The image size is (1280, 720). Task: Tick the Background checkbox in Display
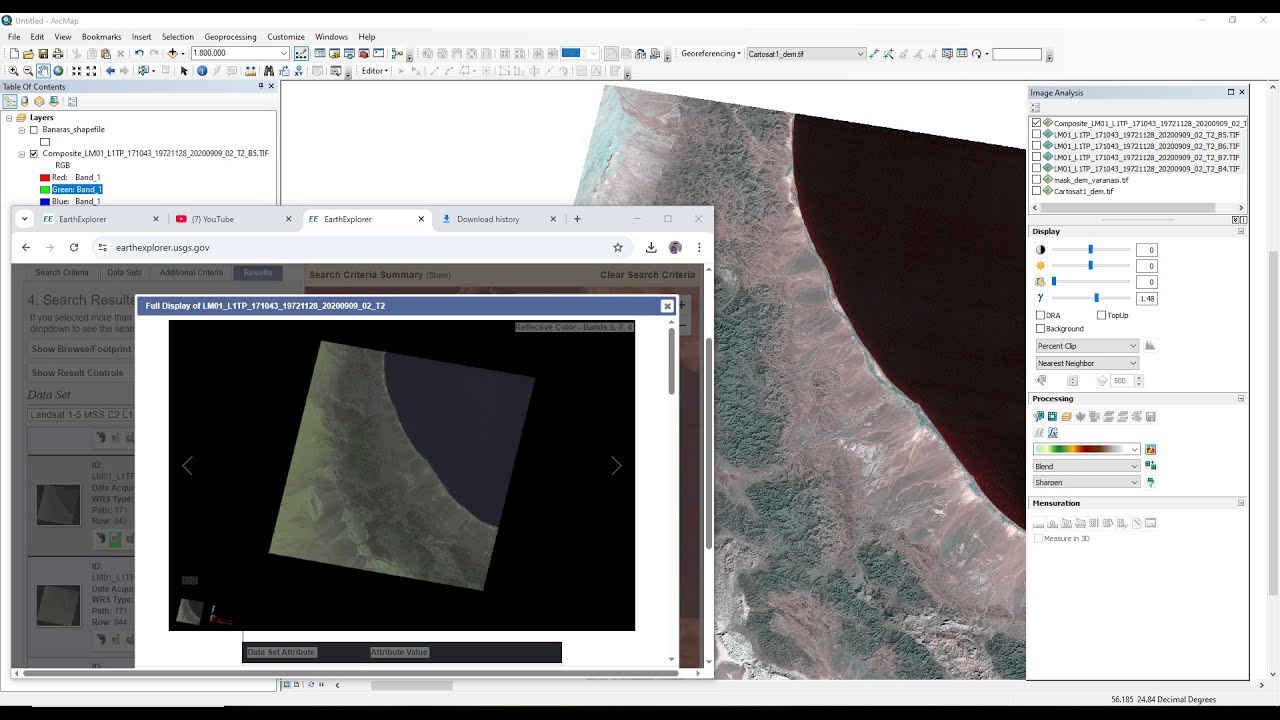1040,328
